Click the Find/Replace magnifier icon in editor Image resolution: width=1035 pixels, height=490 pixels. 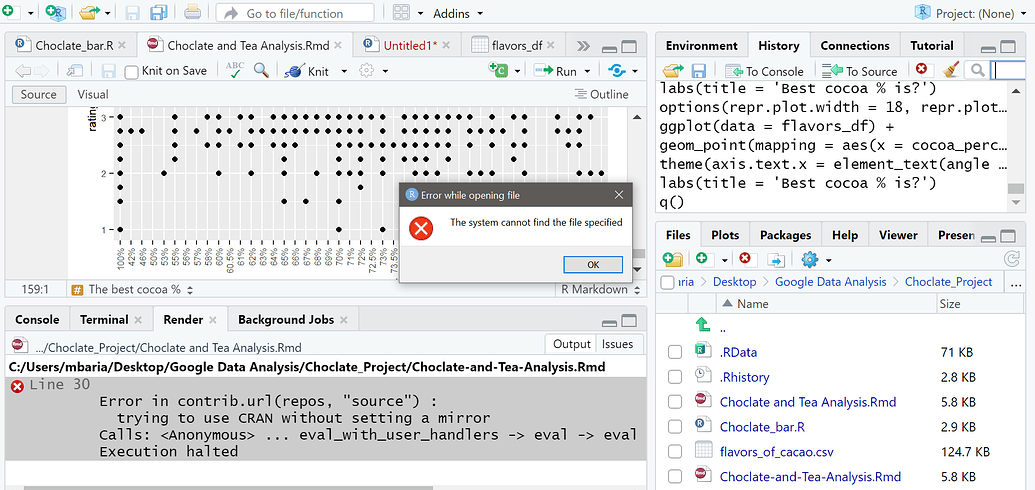261,70
